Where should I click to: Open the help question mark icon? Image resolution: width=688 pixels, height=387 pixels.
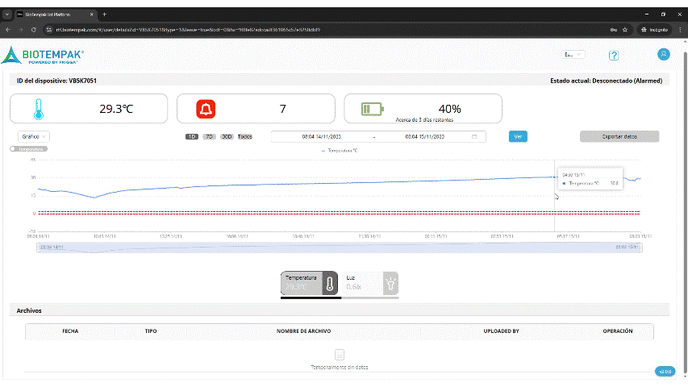pos(613,55)
